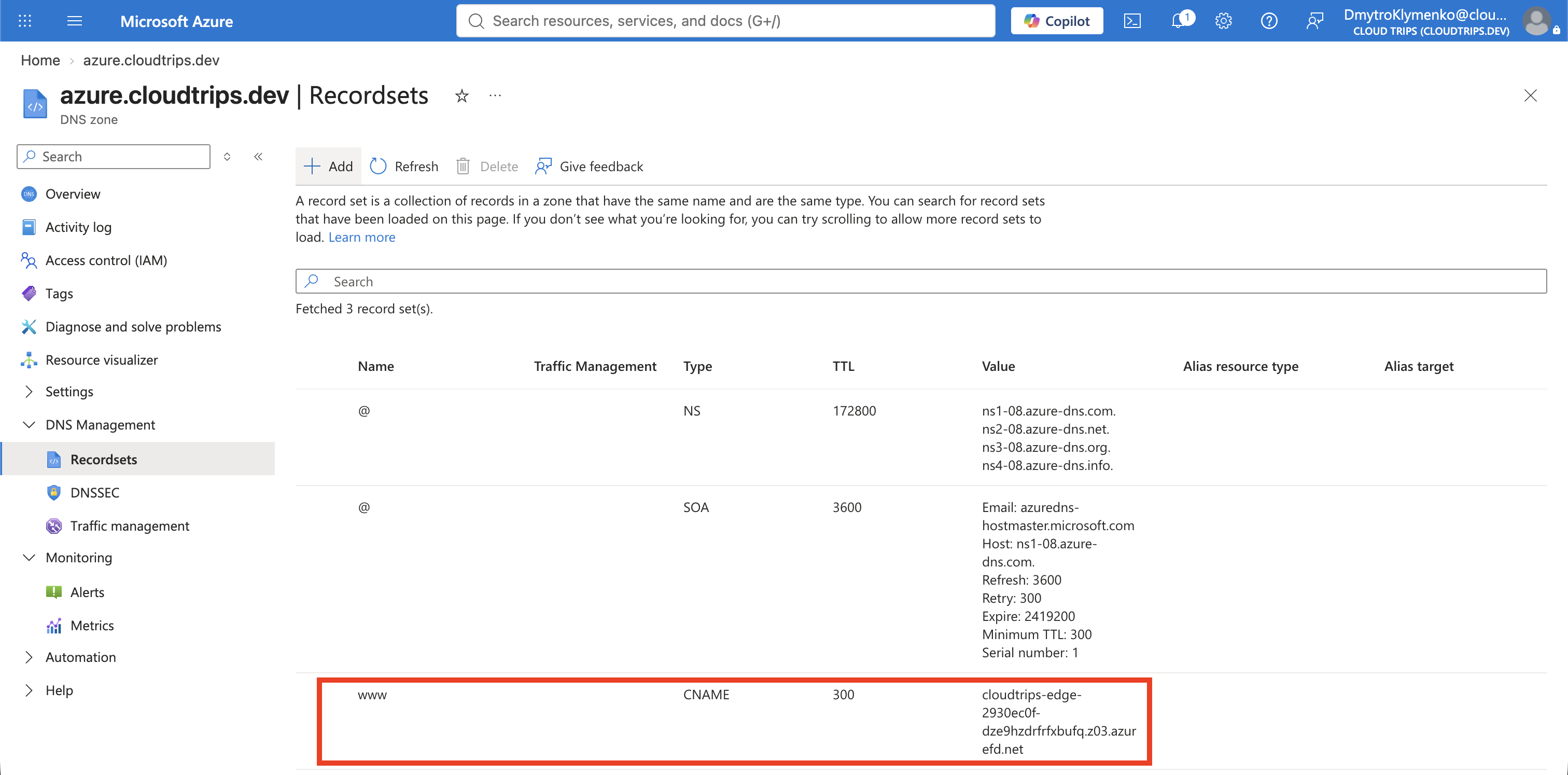Click the Home breadcrumb link

click(40, 60)
